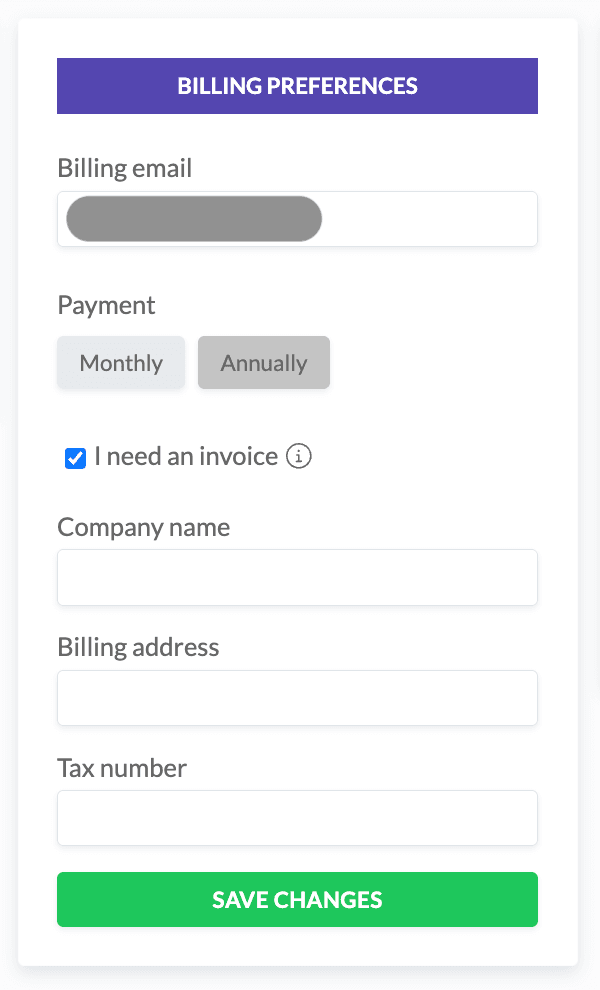Viewport: 600px width, 990px height.
Task: Click the Billing Preferences header banner
Action: click(x=297, y=86)
